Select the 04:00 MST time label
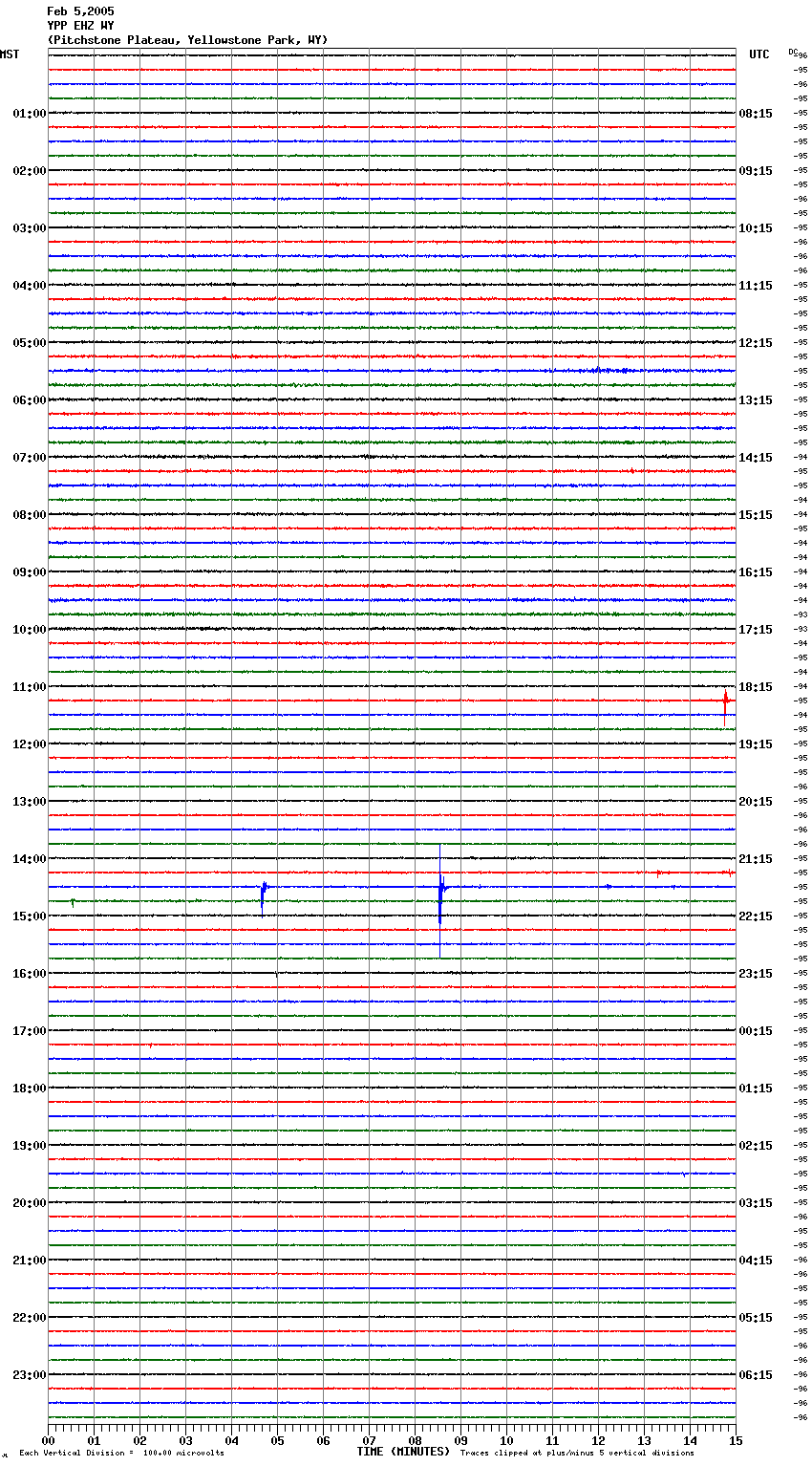This screenshot has height=1466, width=812. pos(30,286)
